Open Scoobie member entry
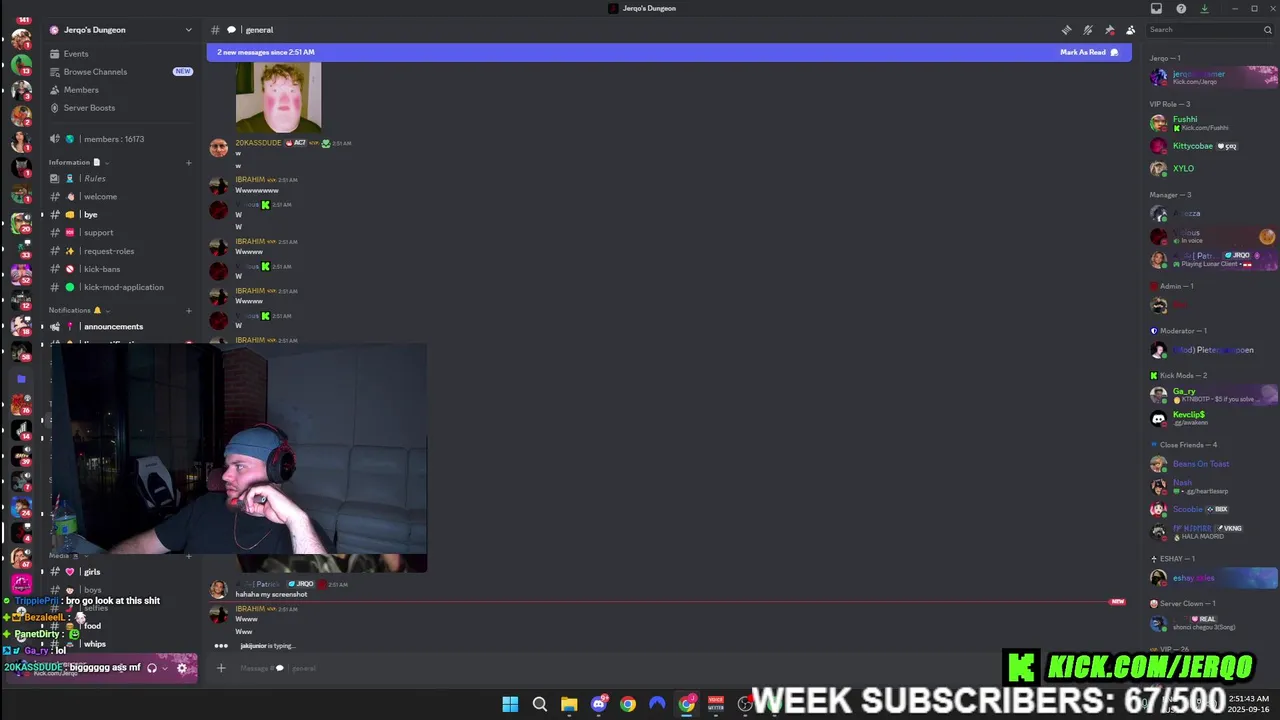1280x720 pixels. pyautogui.click(x=1212, y=509)
